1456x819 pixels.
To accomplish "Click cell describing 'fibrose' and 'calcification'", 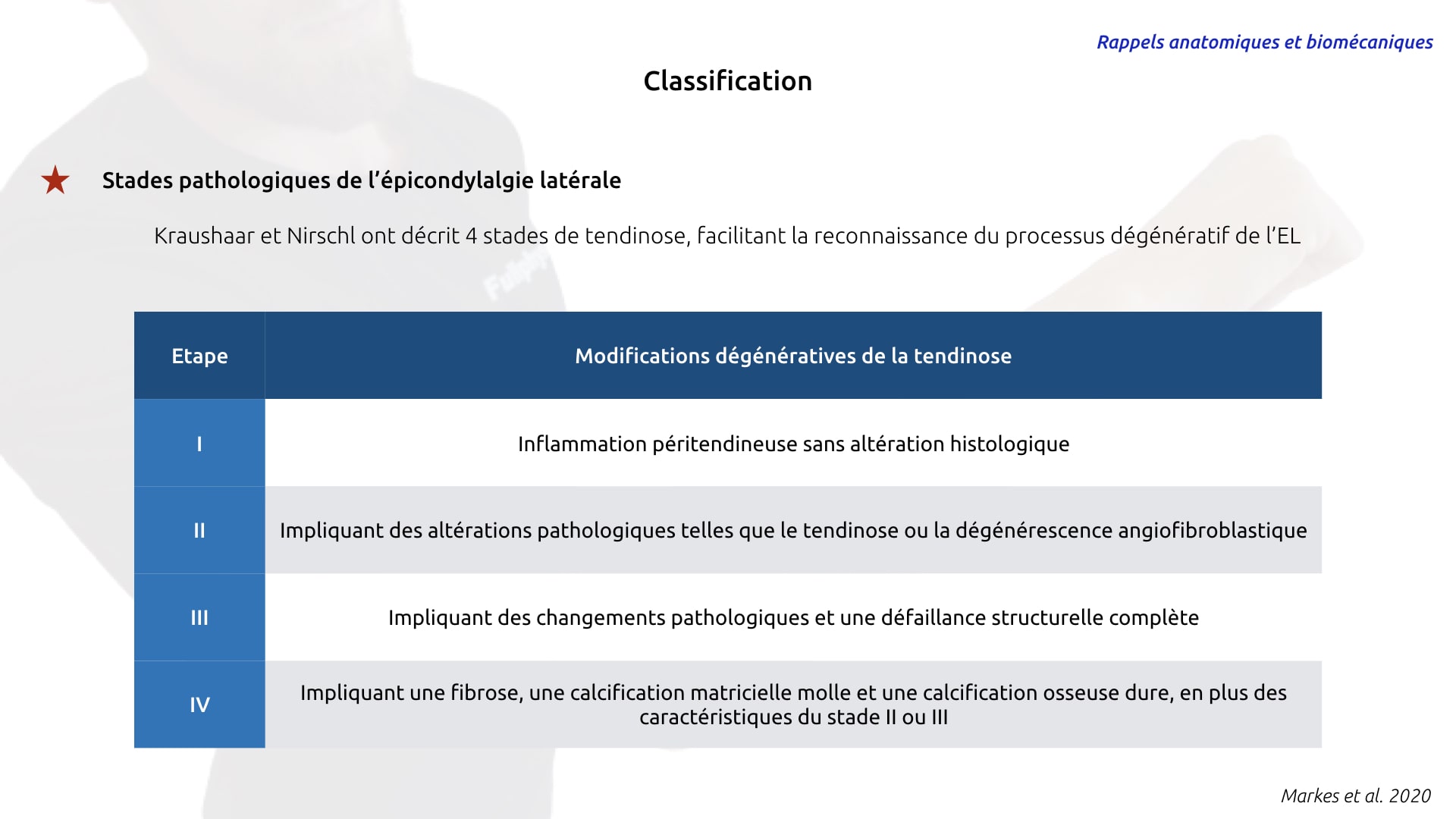I will (793, 704).
